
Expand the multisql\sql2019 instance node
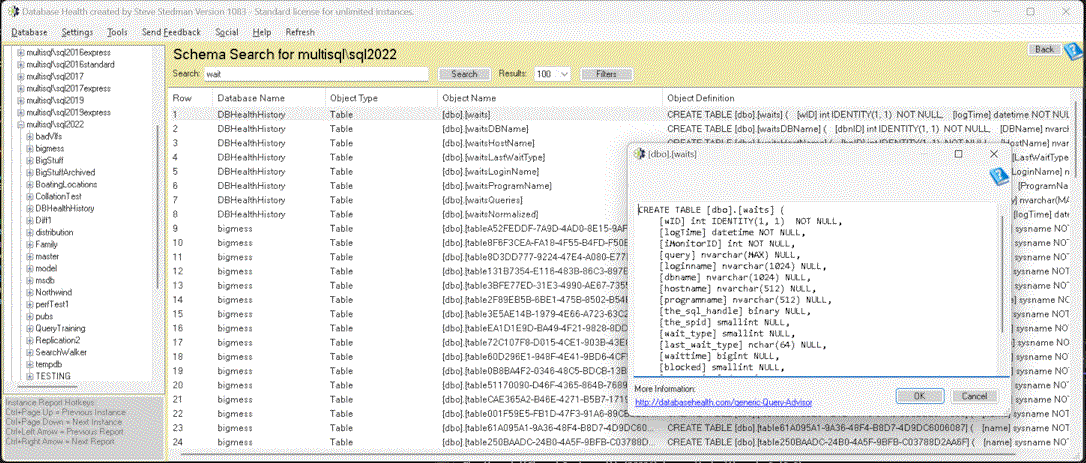pyautogui.click(x=21, y=101)
